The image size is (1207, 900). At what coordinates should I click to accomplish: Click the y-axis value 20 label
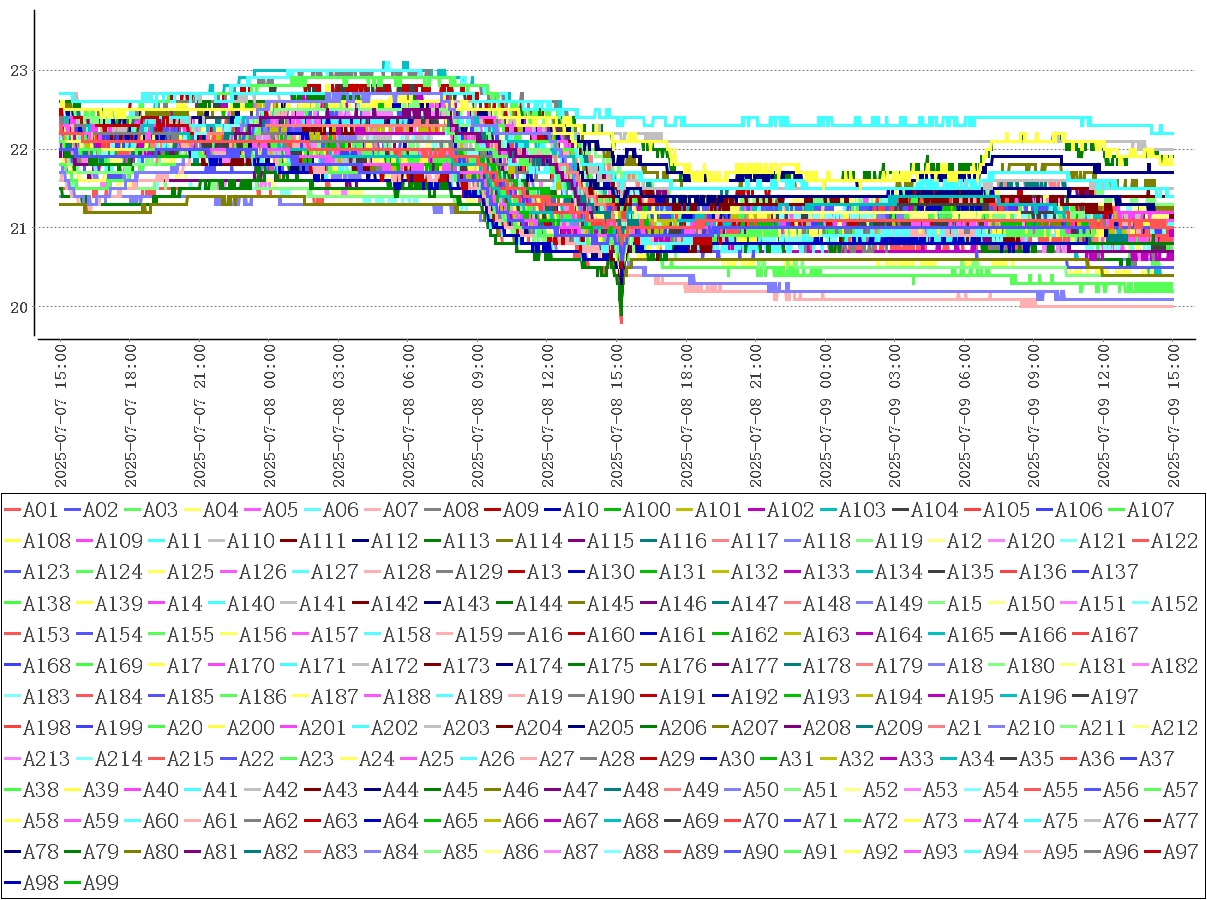click(x=18, y=307)
